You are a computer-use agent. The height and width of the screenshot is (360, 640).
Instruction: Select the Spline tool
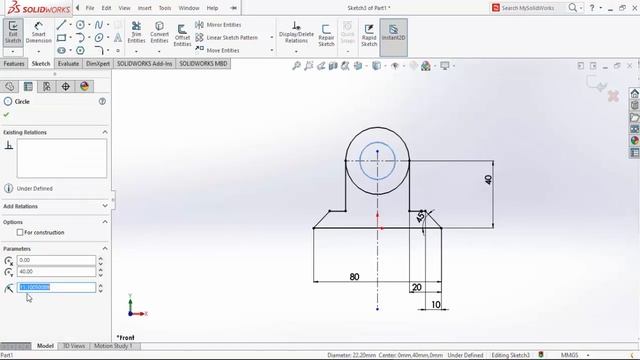(x=99, y=25)
